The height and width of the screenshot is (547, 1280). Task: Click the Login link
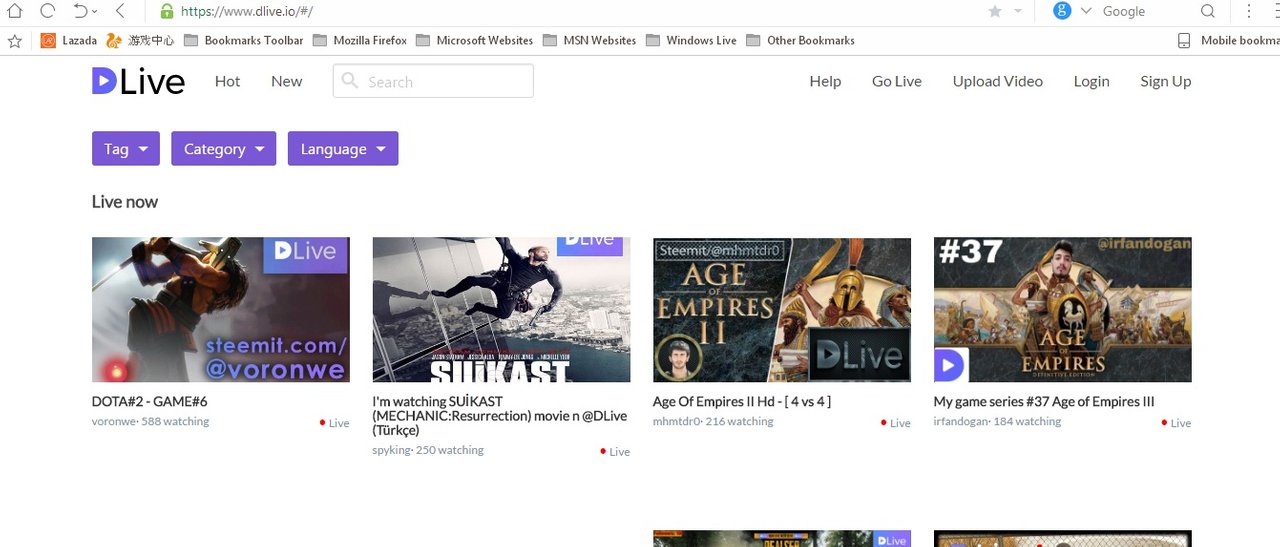1091,81
